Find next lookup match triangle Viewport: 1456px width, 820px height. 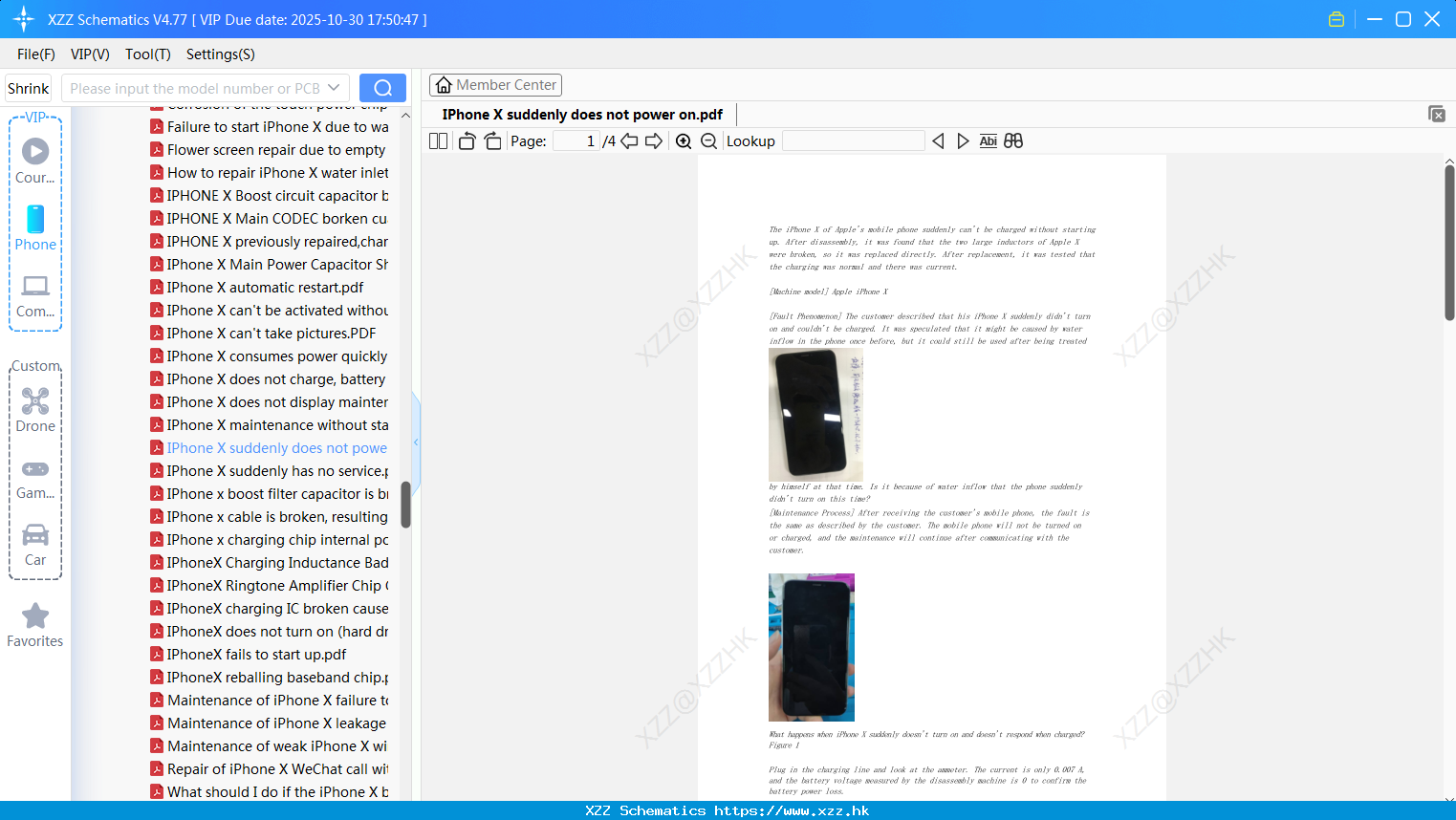click(963, 140)
